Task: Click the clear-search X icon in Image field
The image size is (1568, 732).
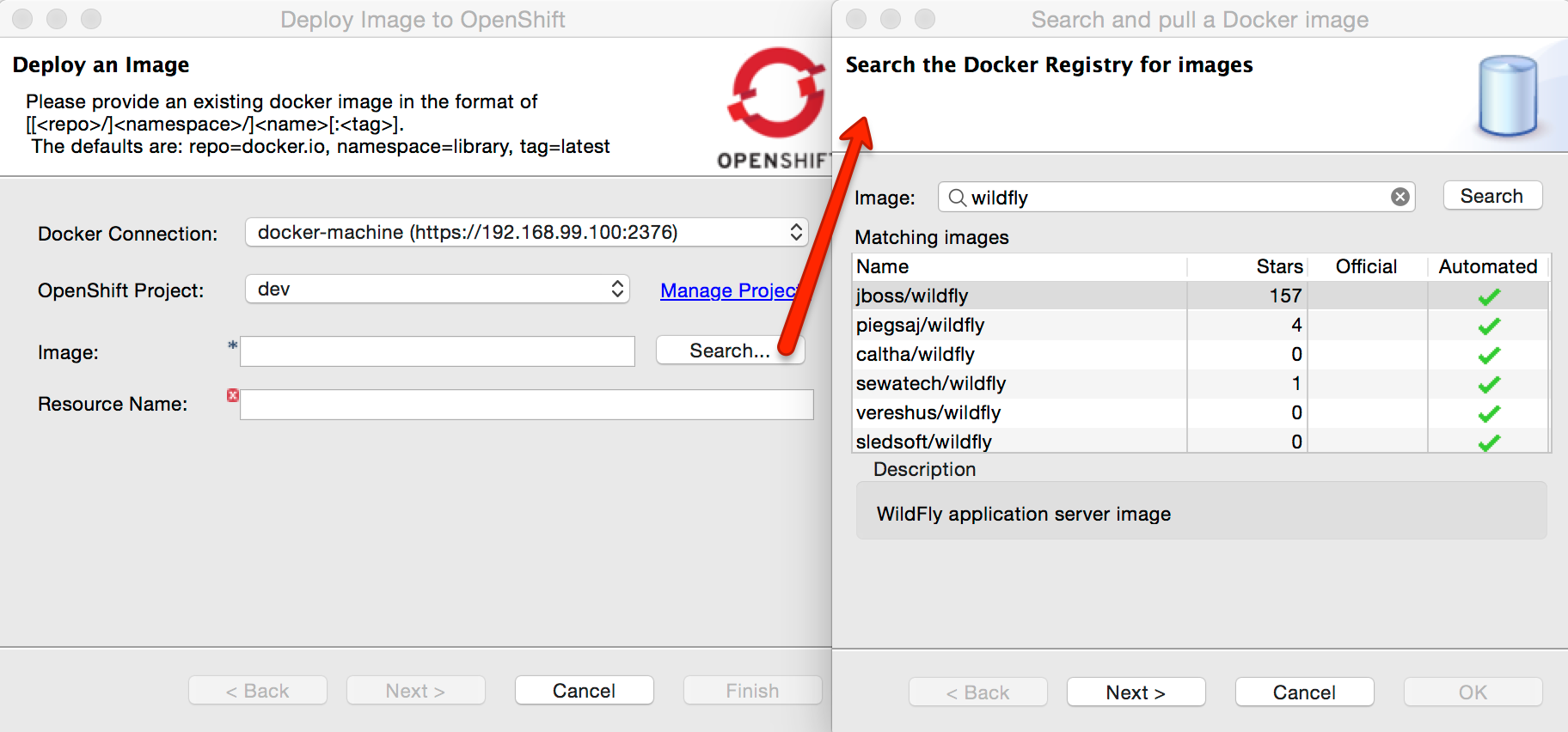Action: [1400, 197]
